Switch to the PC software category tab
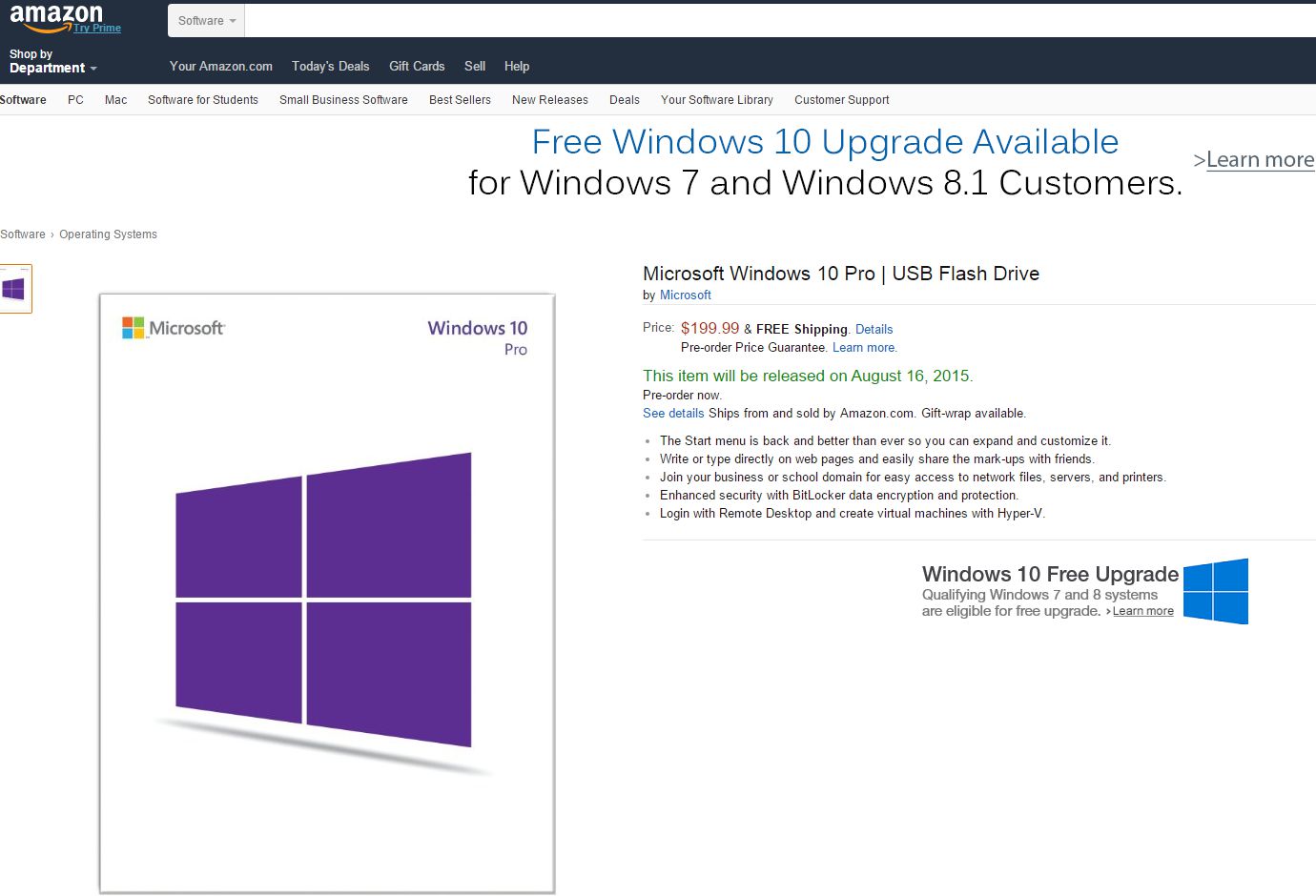 click(x=74, y=99)
